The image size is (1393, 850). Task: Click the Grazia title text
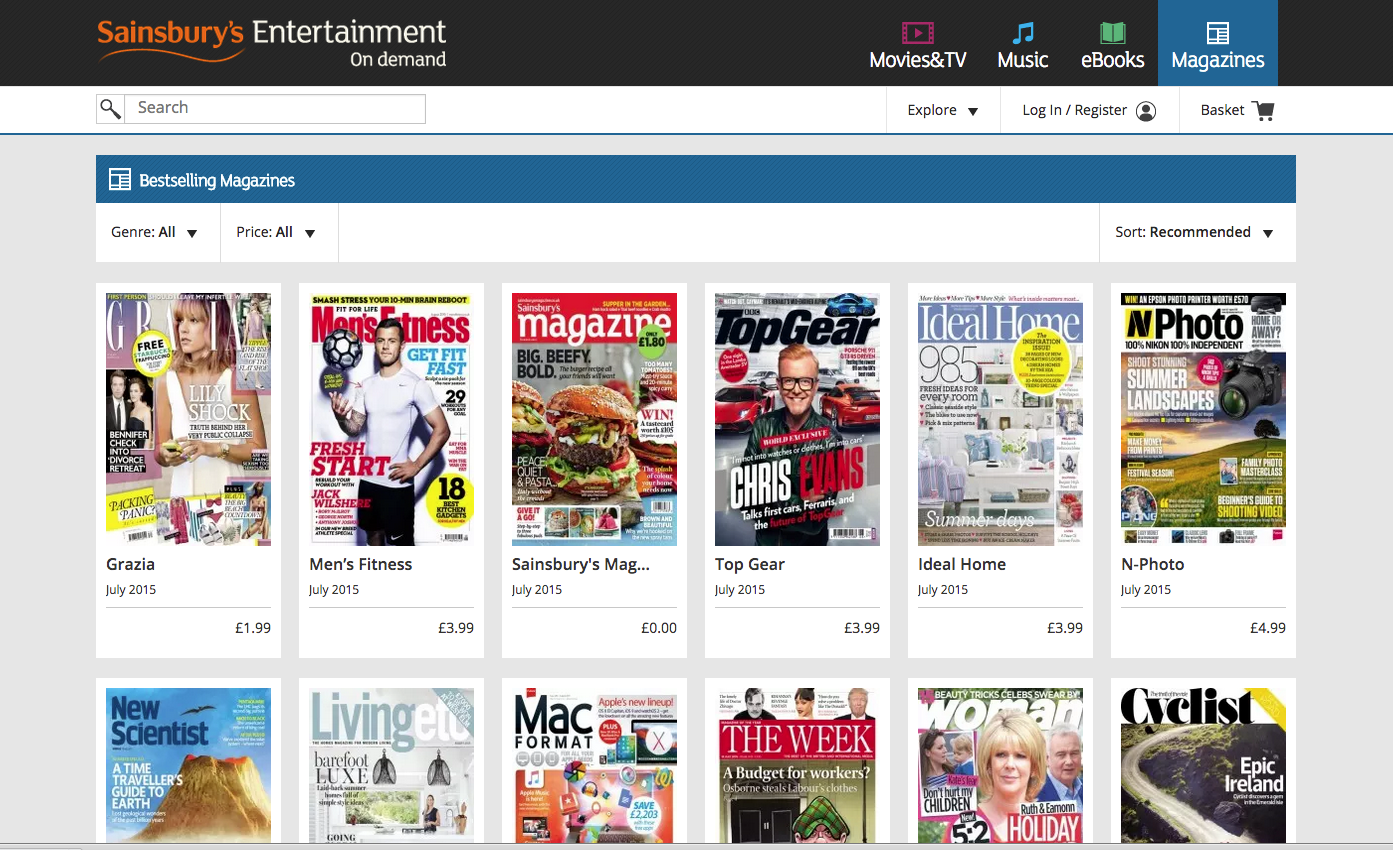130,564
